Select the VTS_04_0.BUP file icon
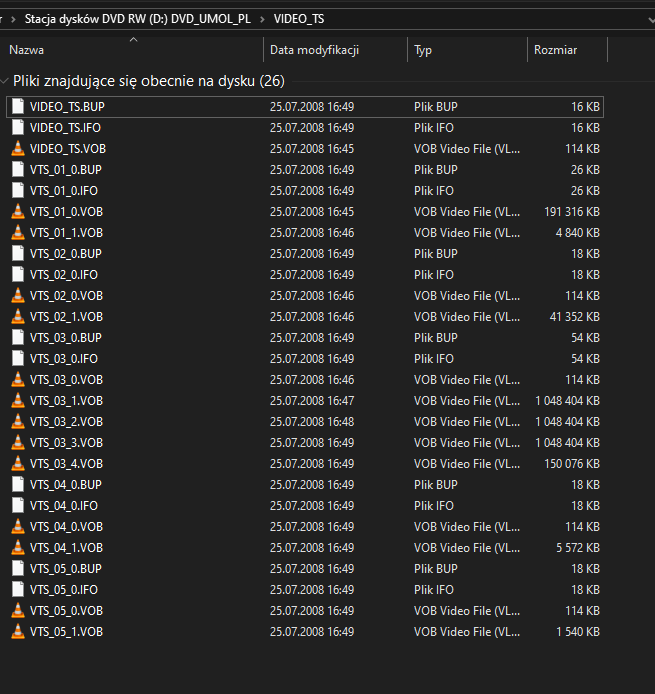655x694 pixels. (x=18, y=485)
